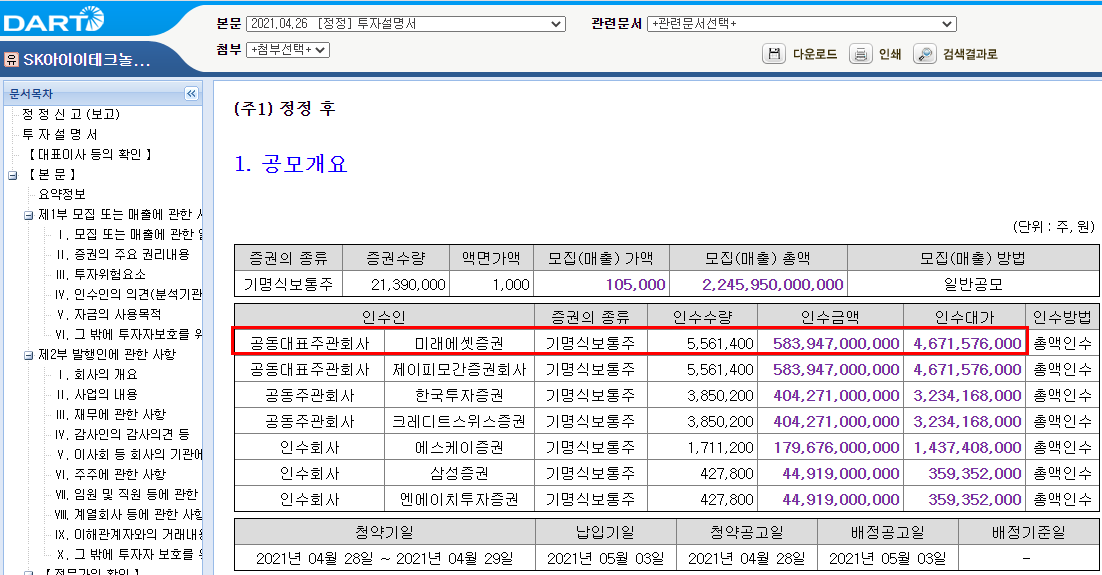Screen dimensions: 1102x575
Task: Open VI. 주주에 관한 사항
Action: 111,474
